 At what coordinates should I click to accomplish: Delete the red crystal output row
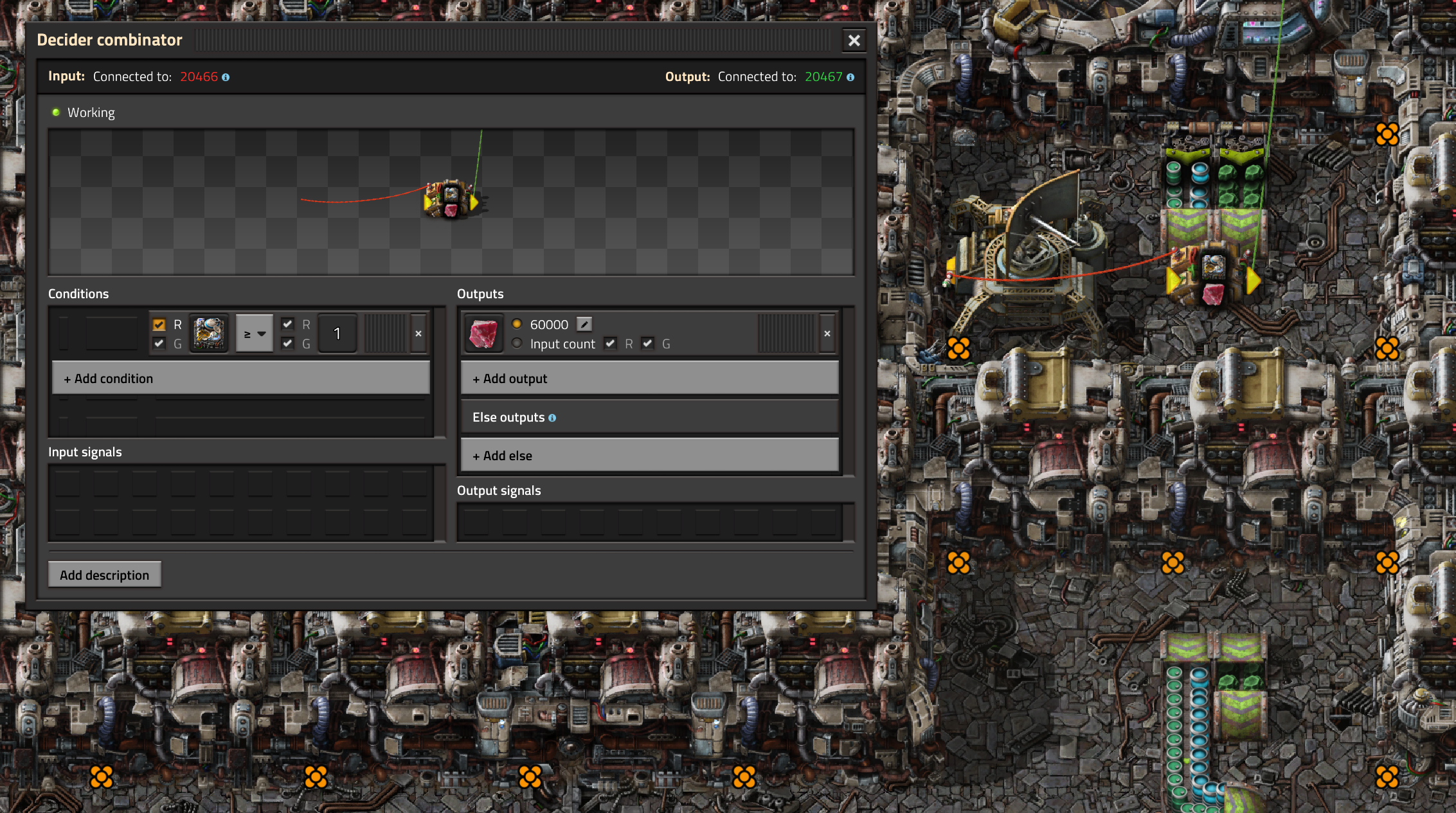tap(827, 334)
